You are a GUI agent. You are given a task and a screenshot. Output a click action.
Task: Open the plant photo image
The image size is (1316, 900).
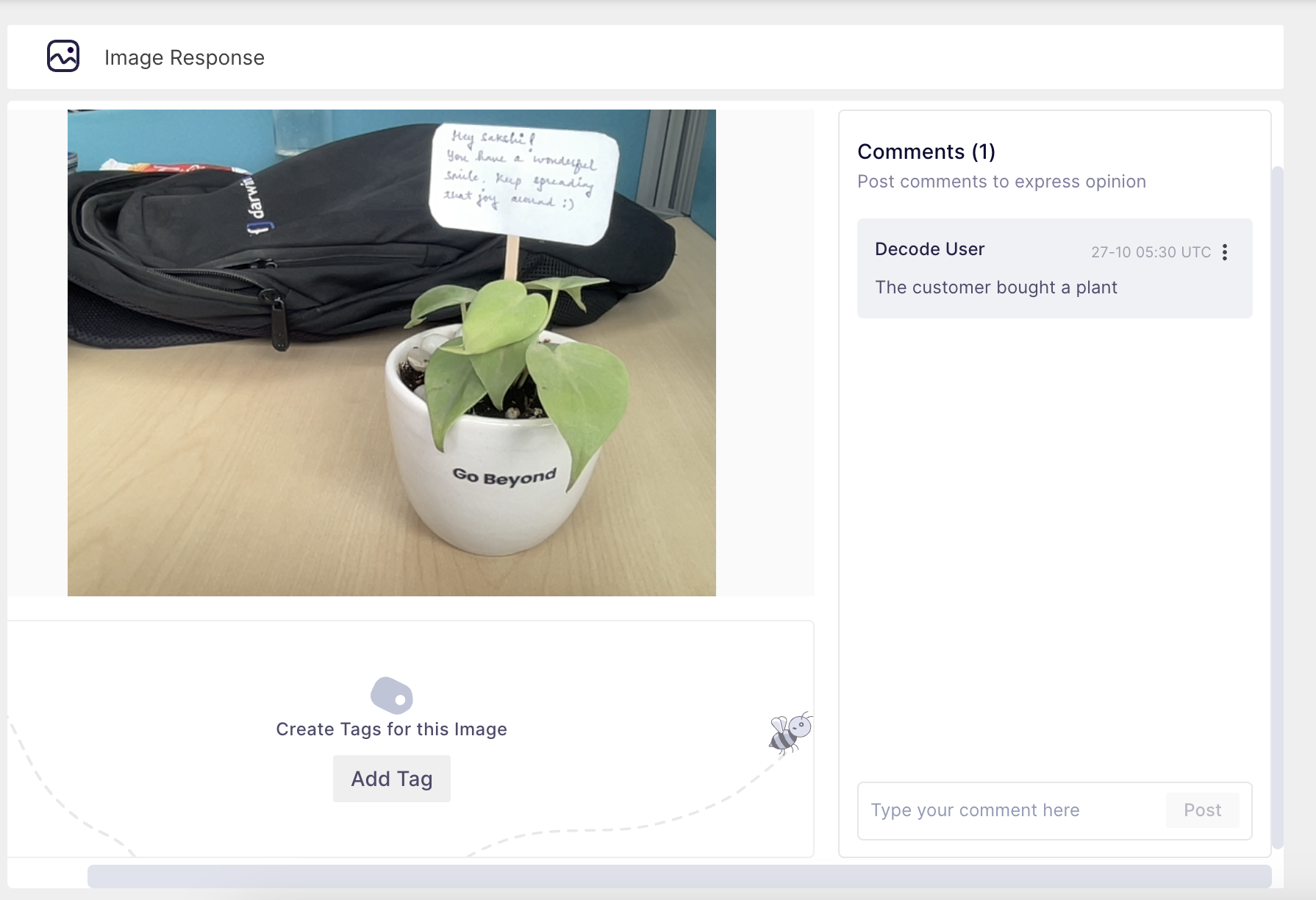click(x=392, y=353)
